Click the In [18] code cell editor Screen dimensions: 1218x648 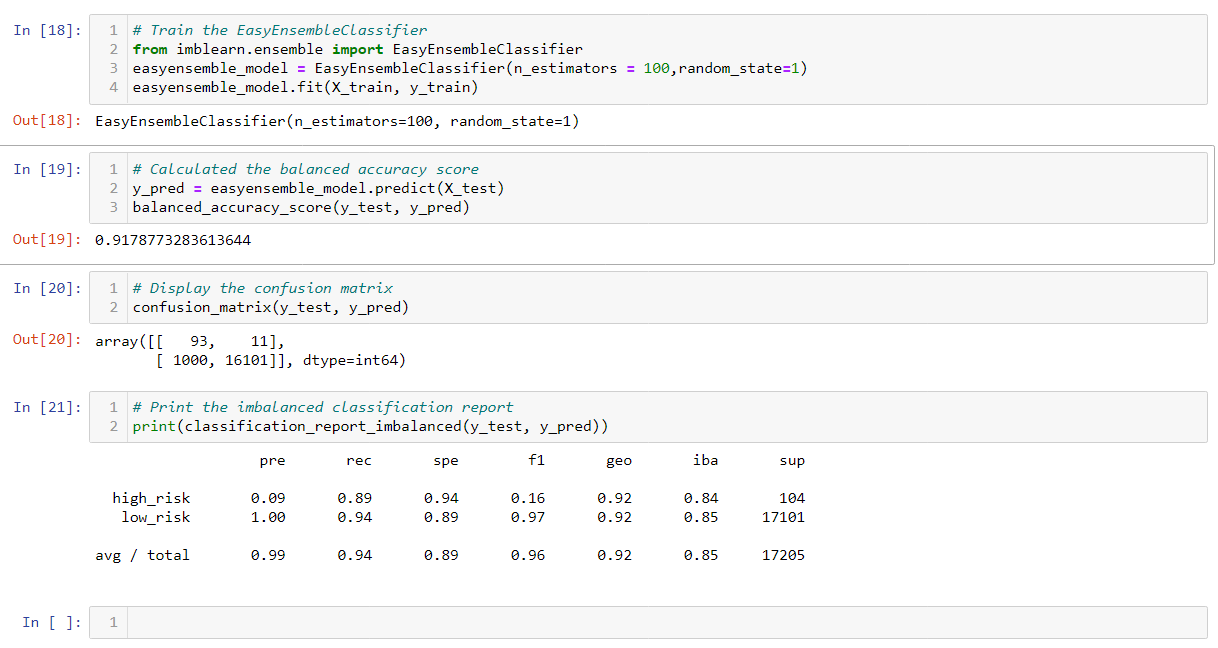(x=648, y=59)
